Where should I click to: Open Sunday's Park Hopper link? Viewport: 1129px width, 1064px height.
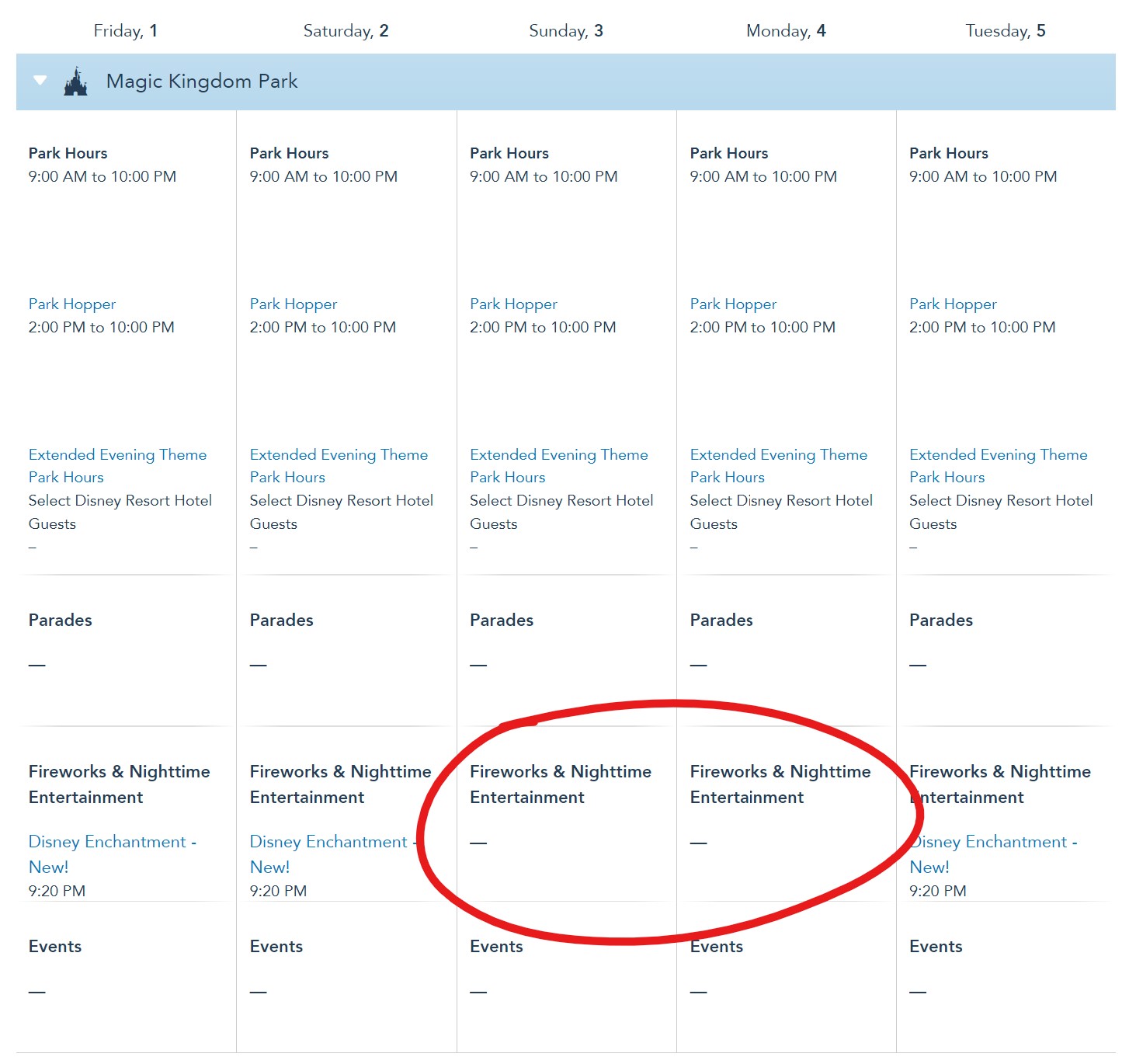[x=513, y=304]
